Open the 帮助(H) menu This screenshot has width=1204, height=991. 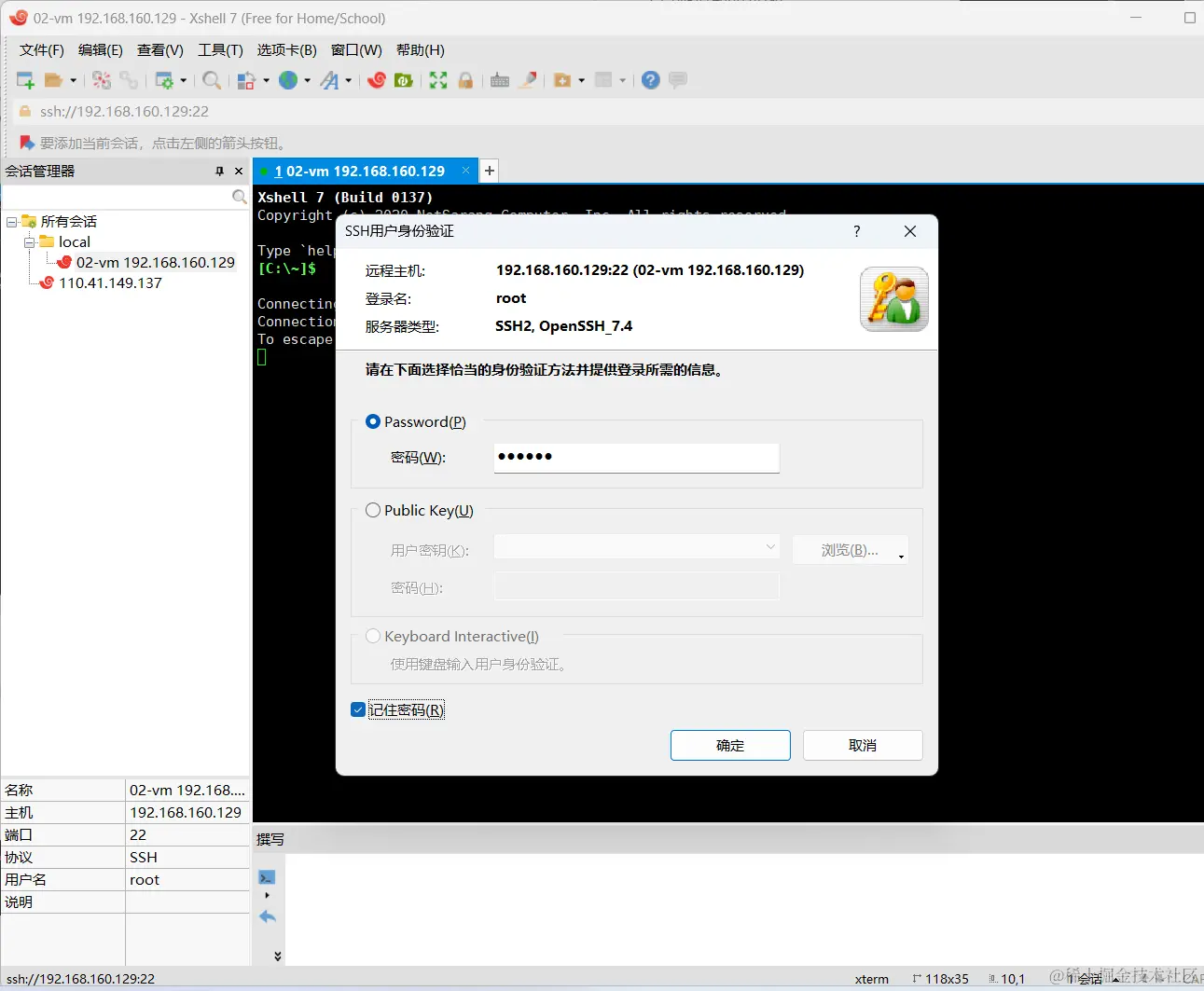[x=421, y=50]
